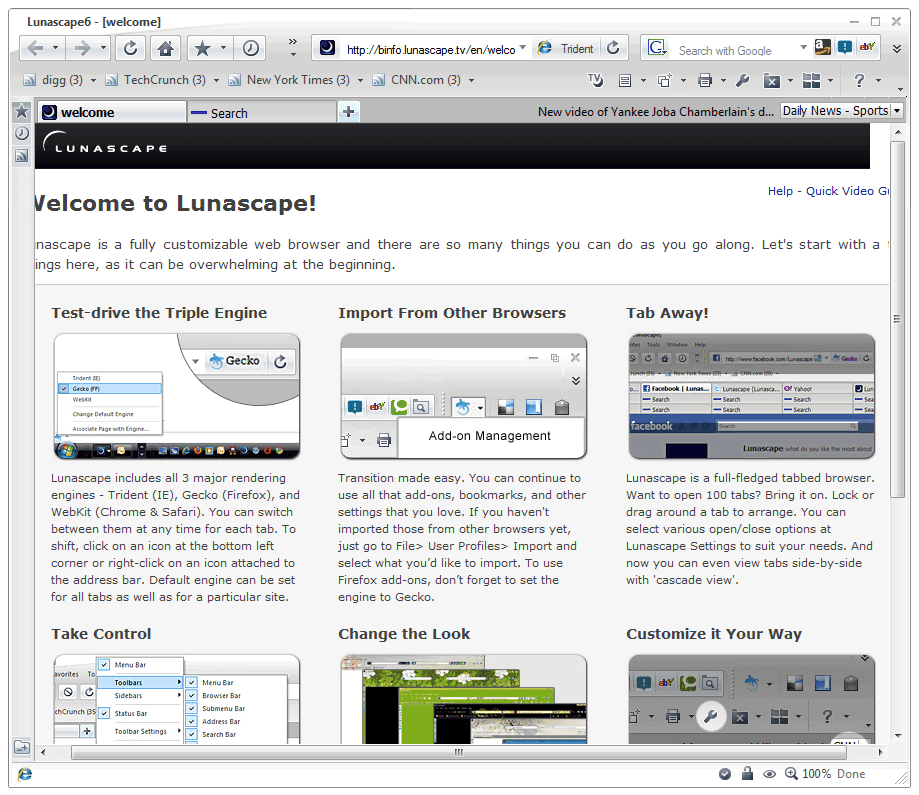Expand the CNN.com (3) feed arrow
919x795 pixels.
pos(471,80)
